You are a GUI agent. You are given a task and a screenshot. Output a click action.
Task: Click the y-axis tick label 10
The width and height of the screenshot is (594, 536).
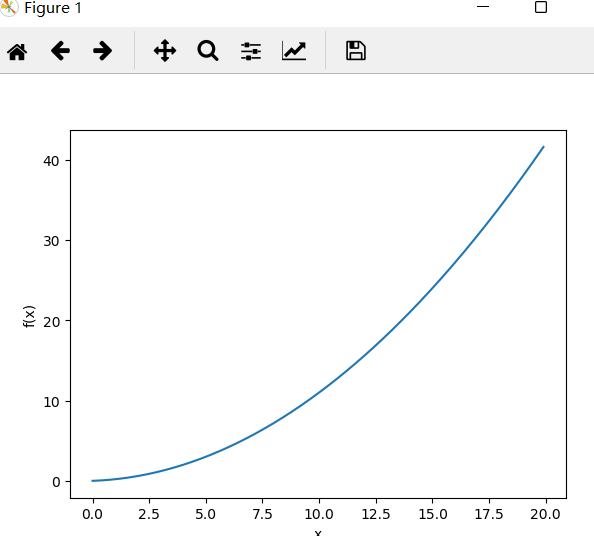tap(52, 402)
